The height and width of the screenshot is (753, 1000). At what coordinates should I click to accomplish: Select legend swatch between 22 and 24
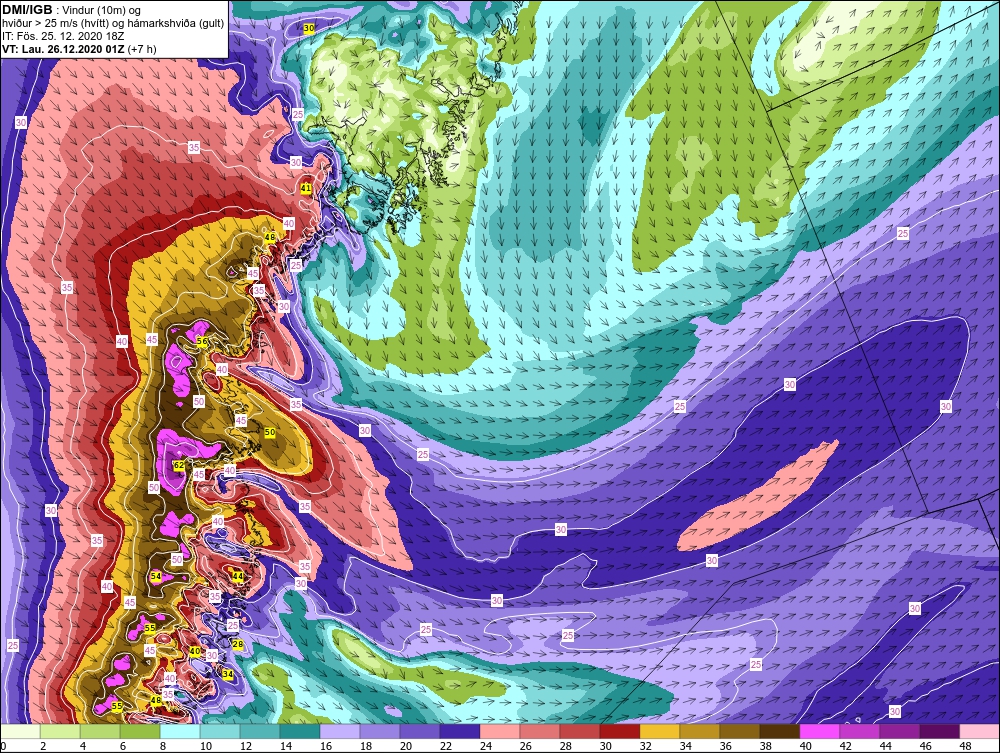(x=460, y=731)
